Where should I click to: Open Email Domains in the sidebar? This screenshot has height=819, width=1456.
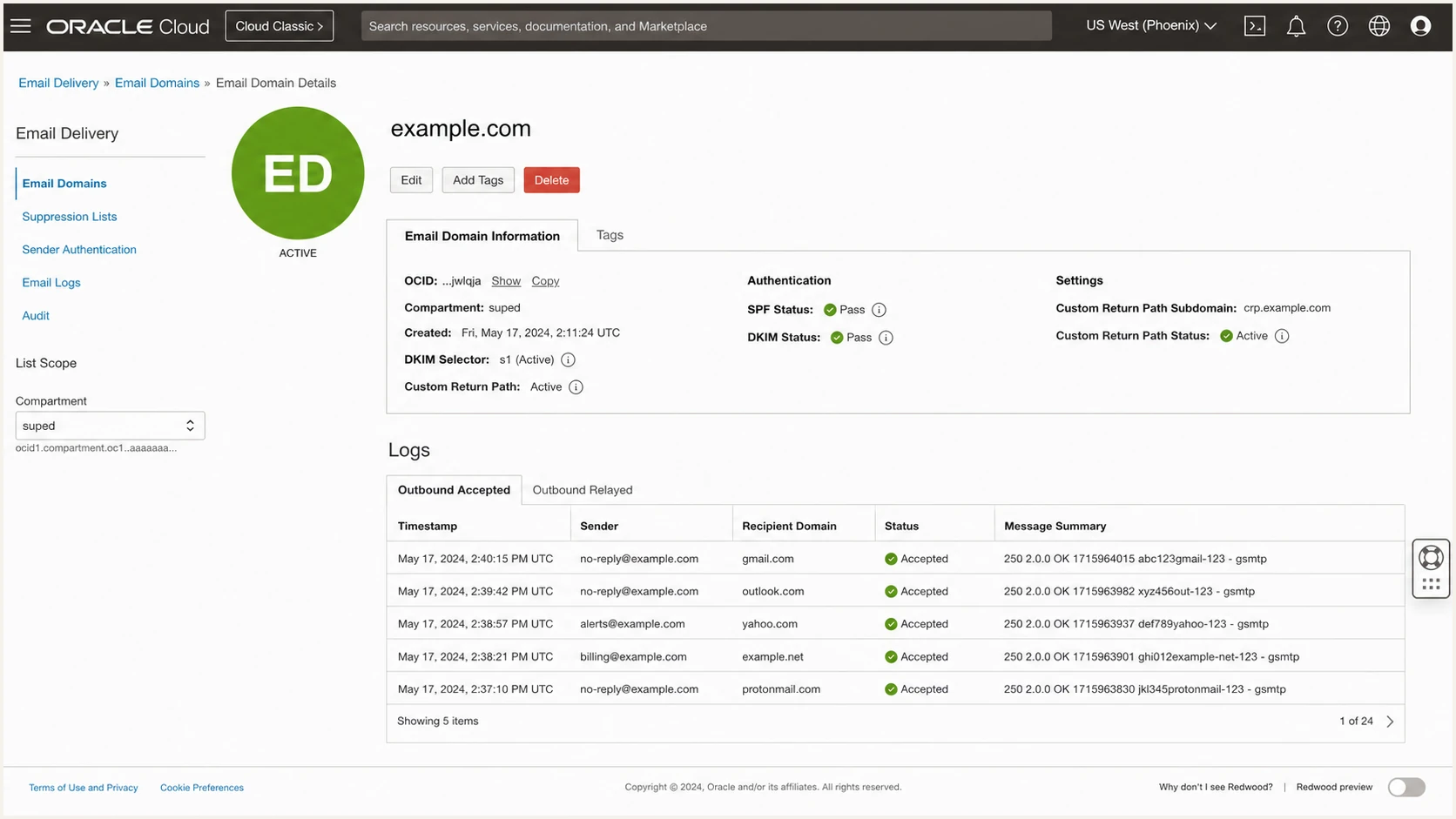[x=64, y=184]
